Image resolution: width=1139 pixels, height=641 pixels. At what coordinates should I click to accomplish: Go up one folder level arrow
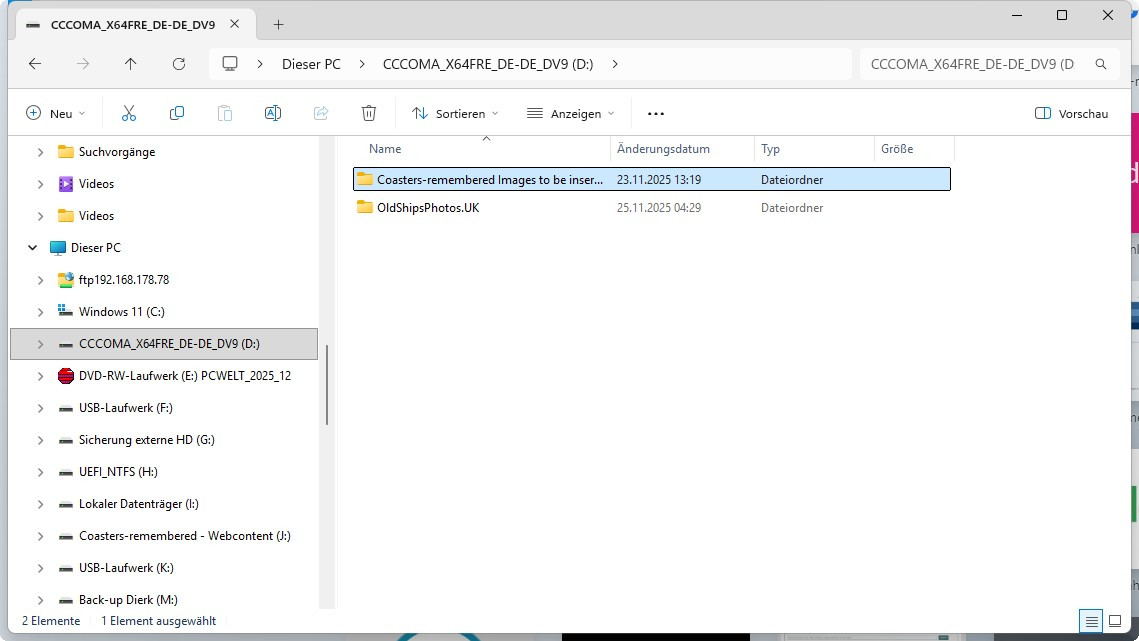[x=131, y=64]
